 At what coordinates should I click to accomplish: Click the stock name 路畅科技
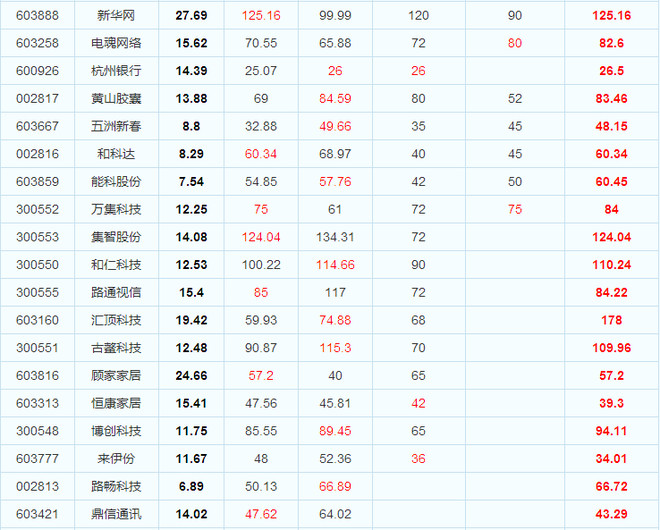tap(116, 487)
